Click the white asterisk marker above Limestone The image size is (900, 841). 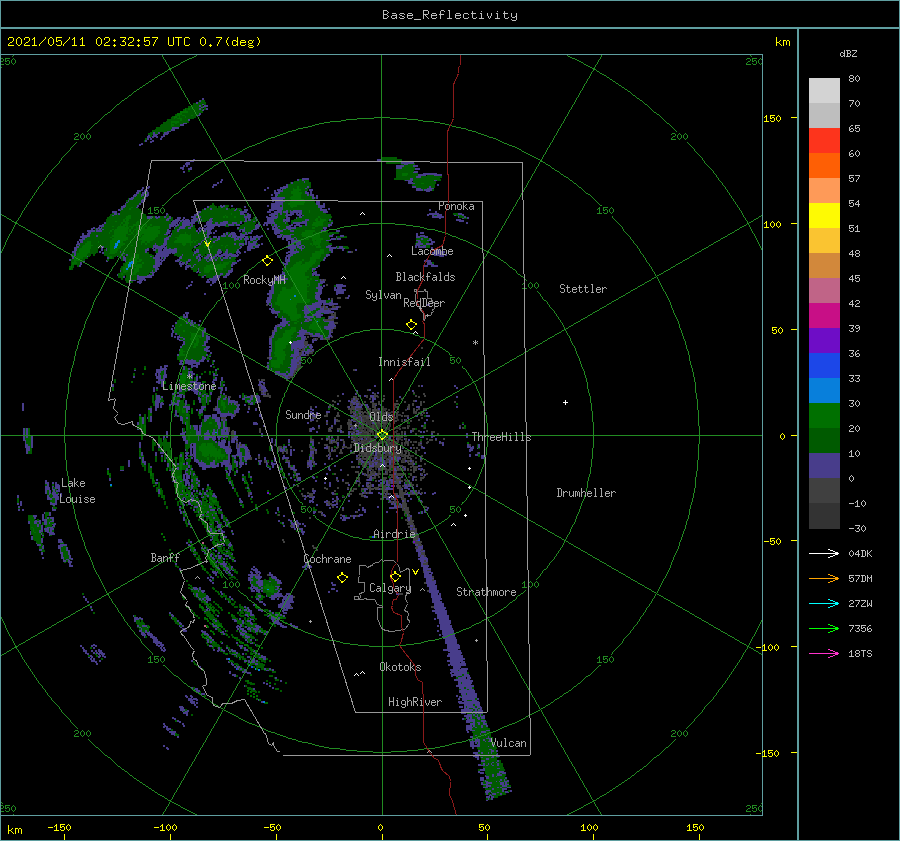(190, 377)
